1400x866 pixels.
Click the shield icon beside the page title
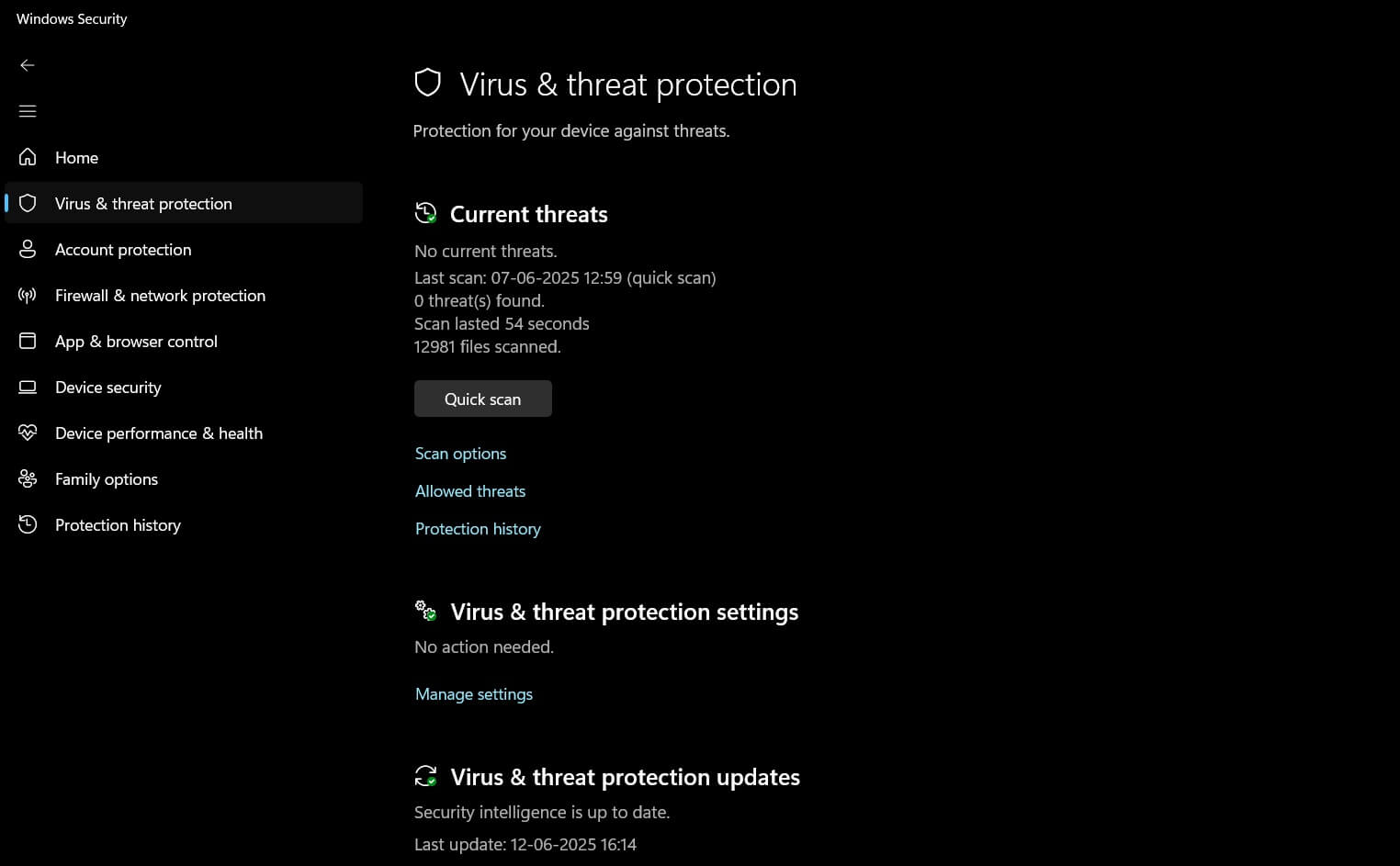click(x=428, y=82)
